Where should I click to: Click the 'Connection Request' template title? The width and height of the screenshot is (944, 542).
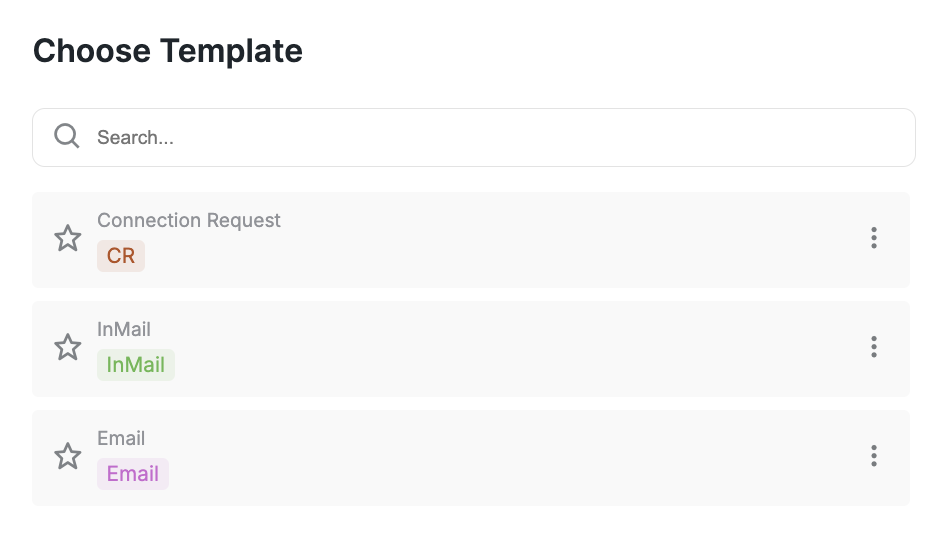point(189,220)
